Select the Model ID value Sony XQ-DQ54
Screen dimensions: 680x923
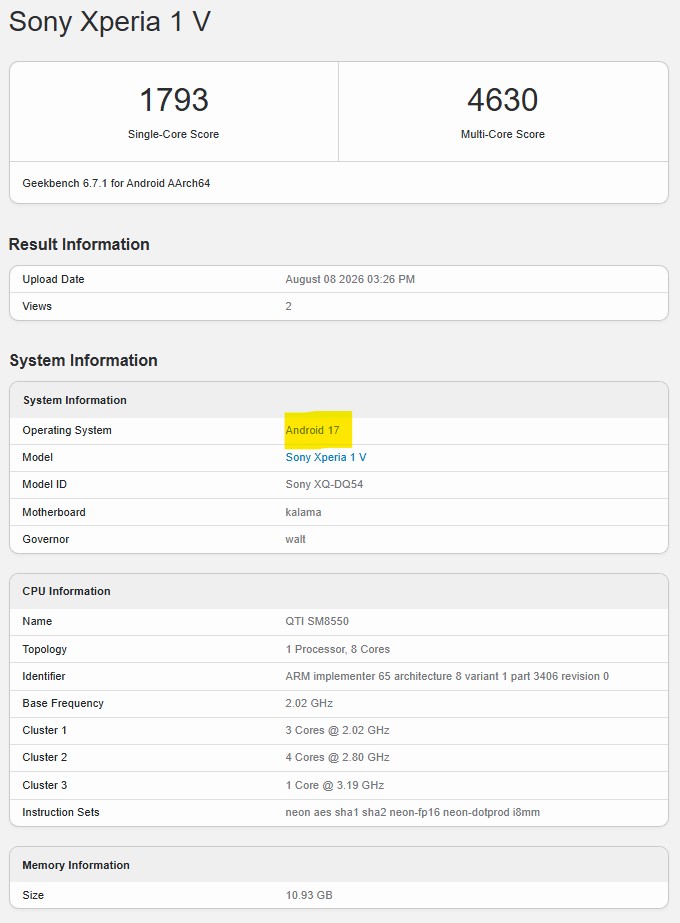click(324, 484)
